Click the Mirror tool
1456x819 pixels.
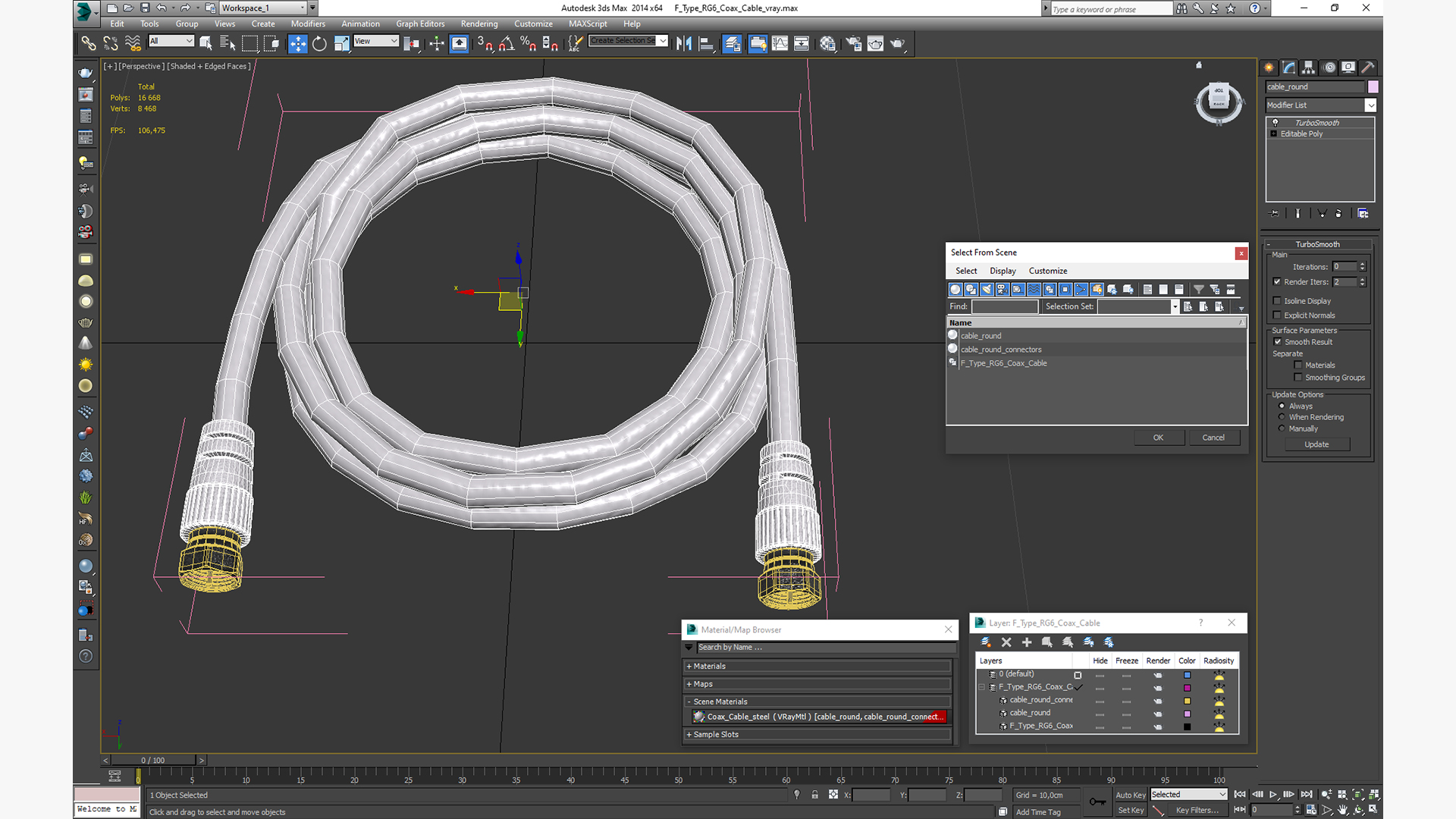click(x=684, y=44)
